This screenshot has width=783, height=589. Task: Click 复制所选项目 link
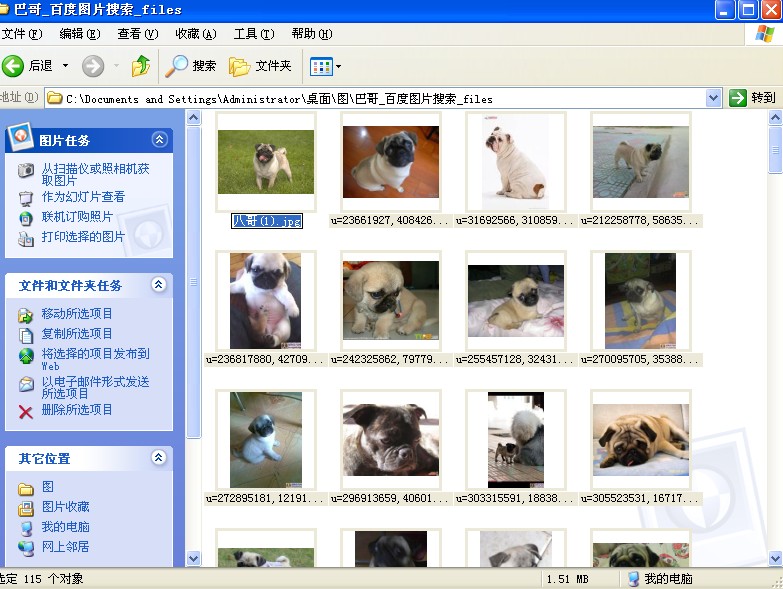tap(77, 333)
